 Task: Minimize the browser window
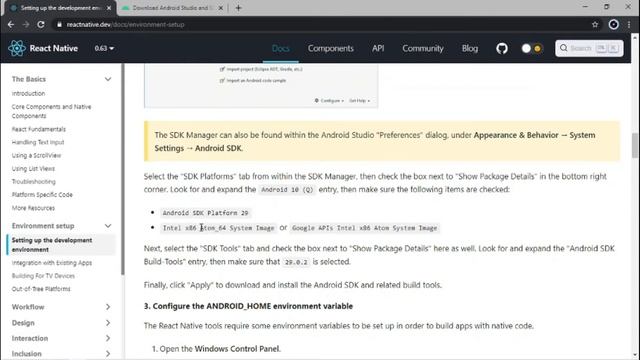585,7
